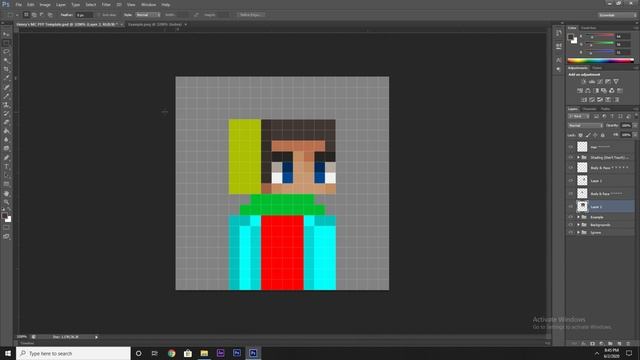This screenshot has width=640, height=360.
Task: Open the File menu
Action: pos(18,4)
